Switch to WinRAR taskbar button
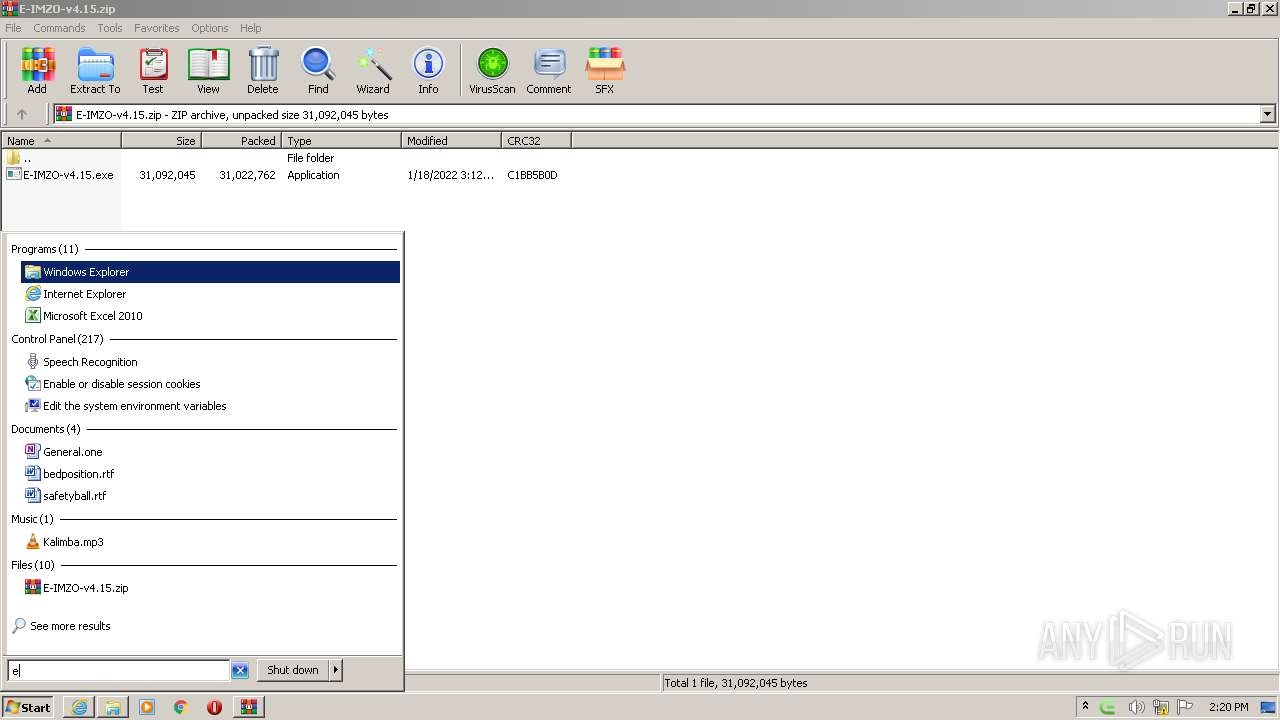Image resolution: width=1280 pixels, height=720 pixels. pos(248,707)
